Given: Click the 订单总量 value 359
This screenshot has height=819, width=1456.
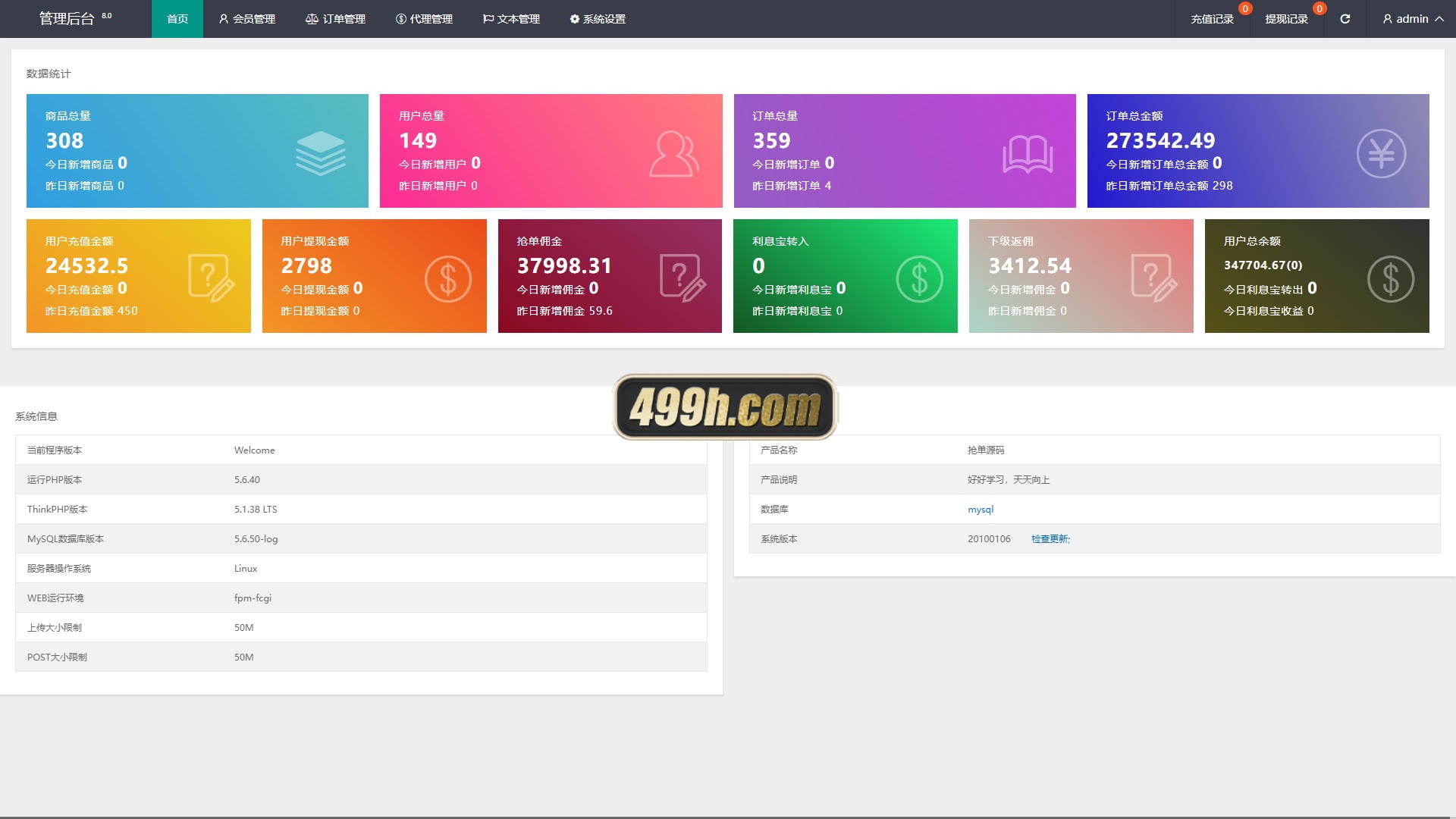Looking at the screenshot, I should 771,141.
